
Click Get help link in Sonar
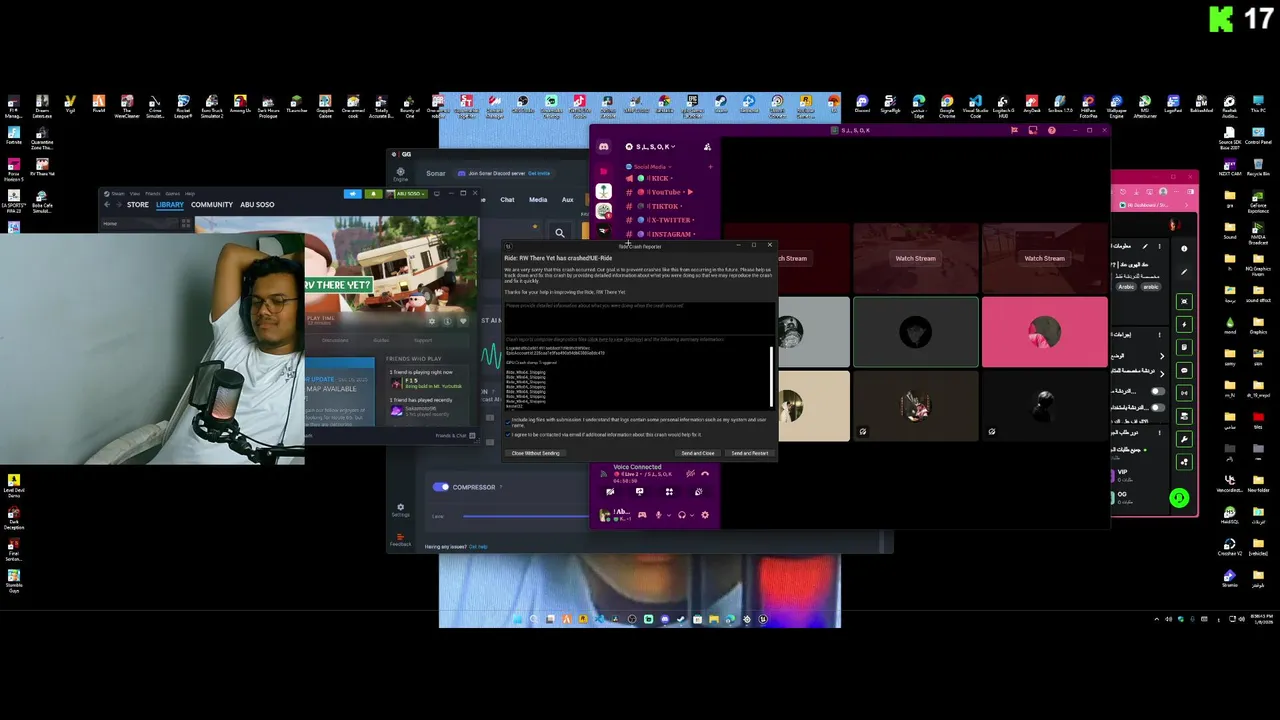click(x=478, y=546)
